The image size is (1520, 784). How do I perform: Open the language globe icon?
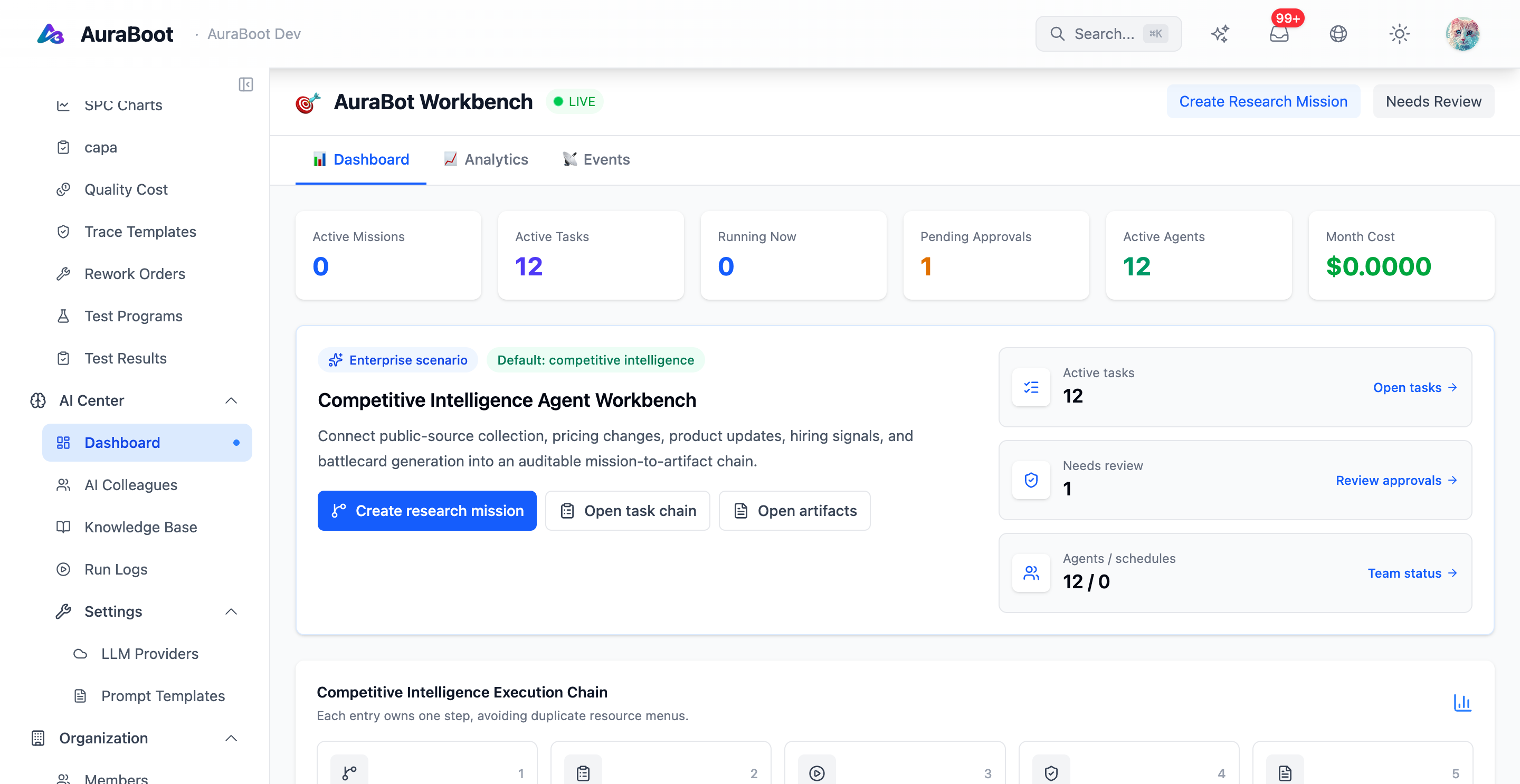(1338, 34)
